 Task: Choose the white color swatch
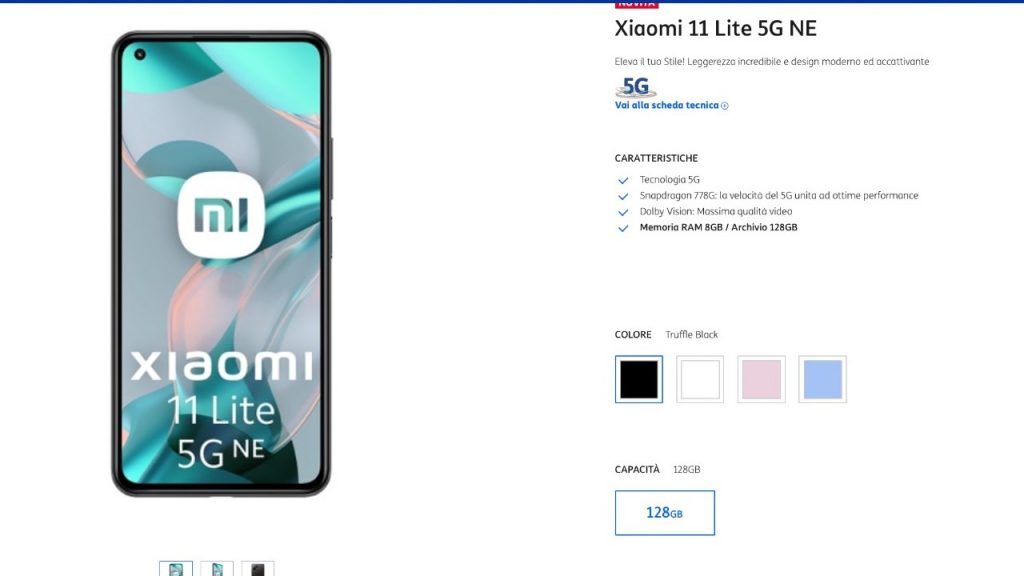point(700,379)
